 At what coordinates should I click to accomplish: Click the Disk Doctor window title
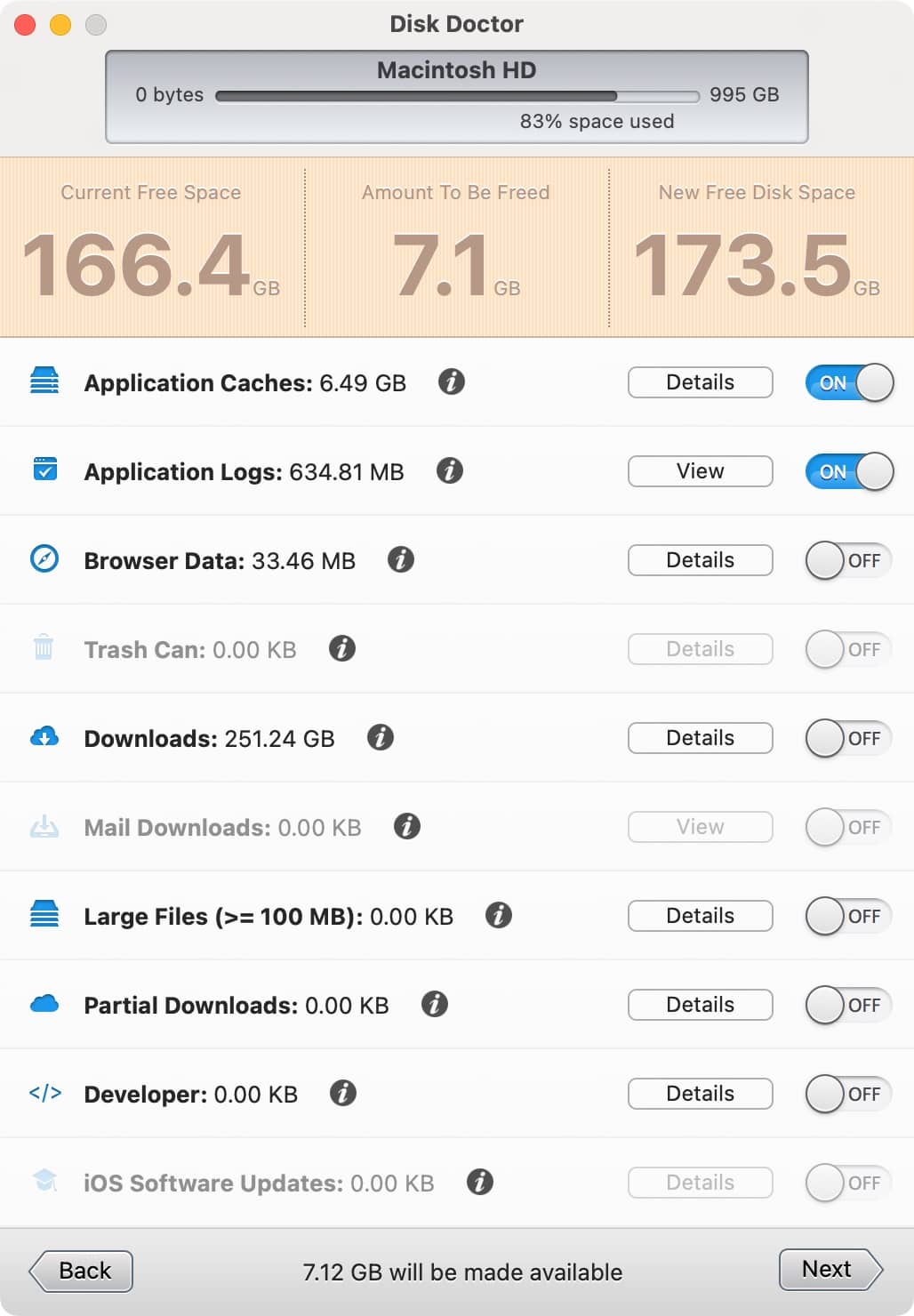click(x=456, y=24)
